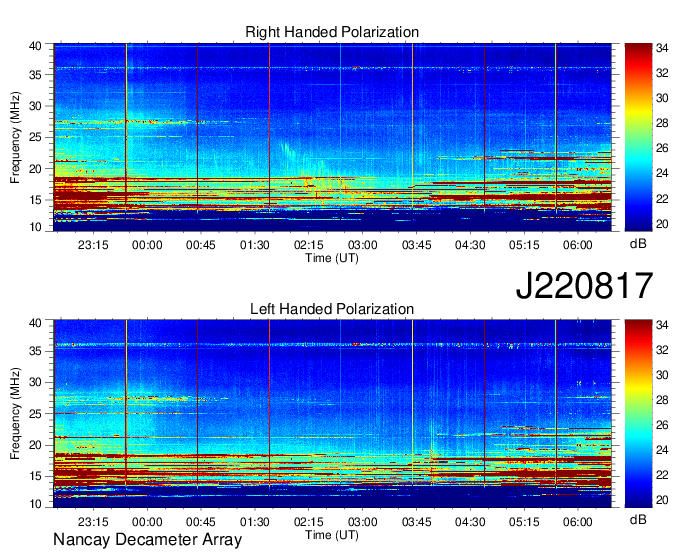The width and height of the screenshot is (680, 552).
Task: Click the "dB" label under the upper color bar
Action: (638, 244)
